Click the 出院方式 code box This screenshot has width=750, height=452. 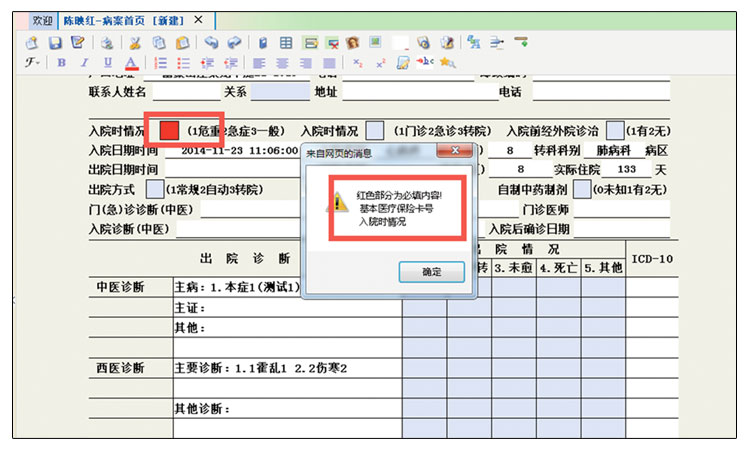coord(155,189)
